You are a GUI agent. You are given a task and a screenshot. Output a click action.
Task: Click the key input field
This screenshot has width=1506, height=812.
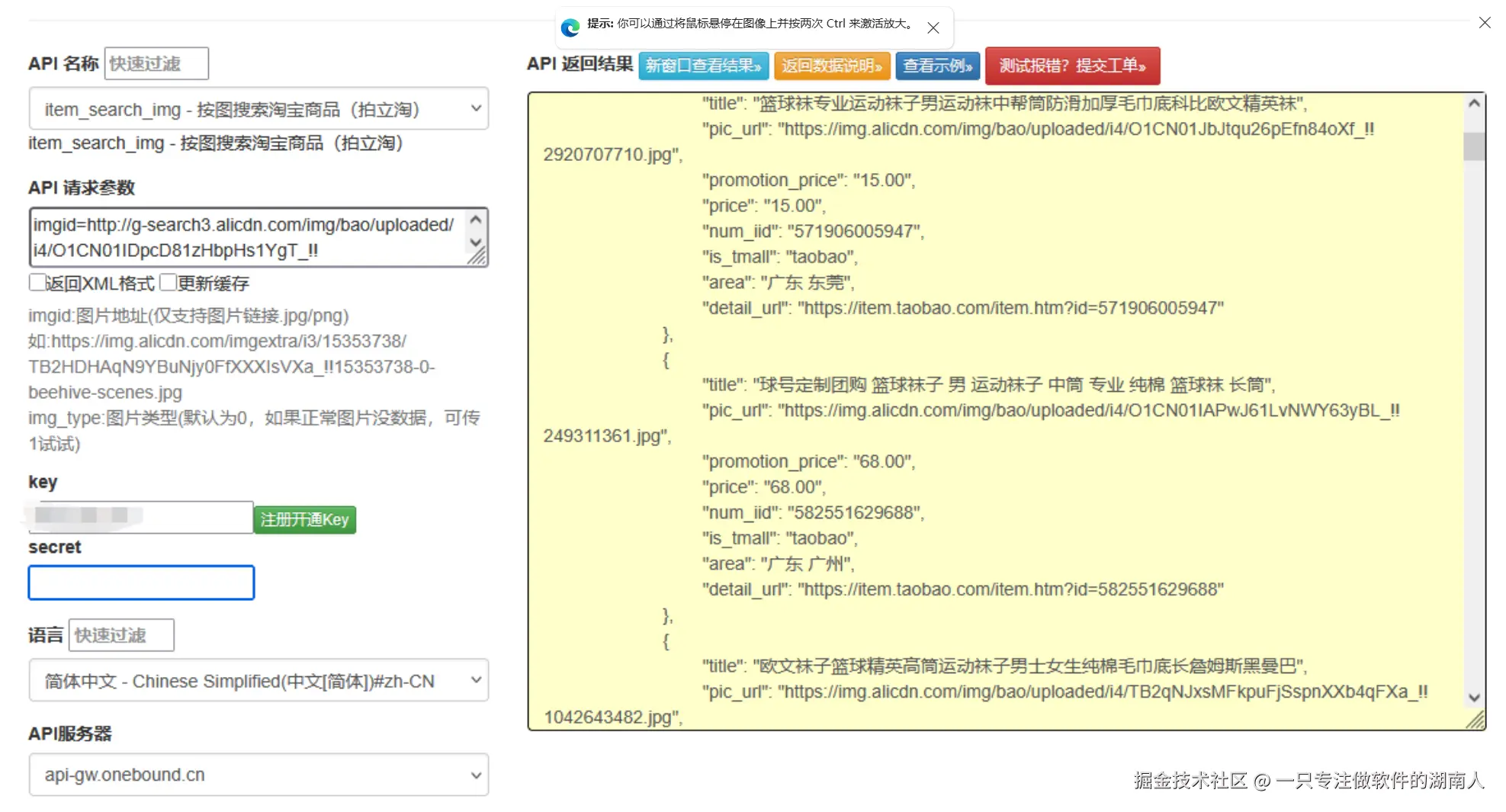click(x=141, y=517)
